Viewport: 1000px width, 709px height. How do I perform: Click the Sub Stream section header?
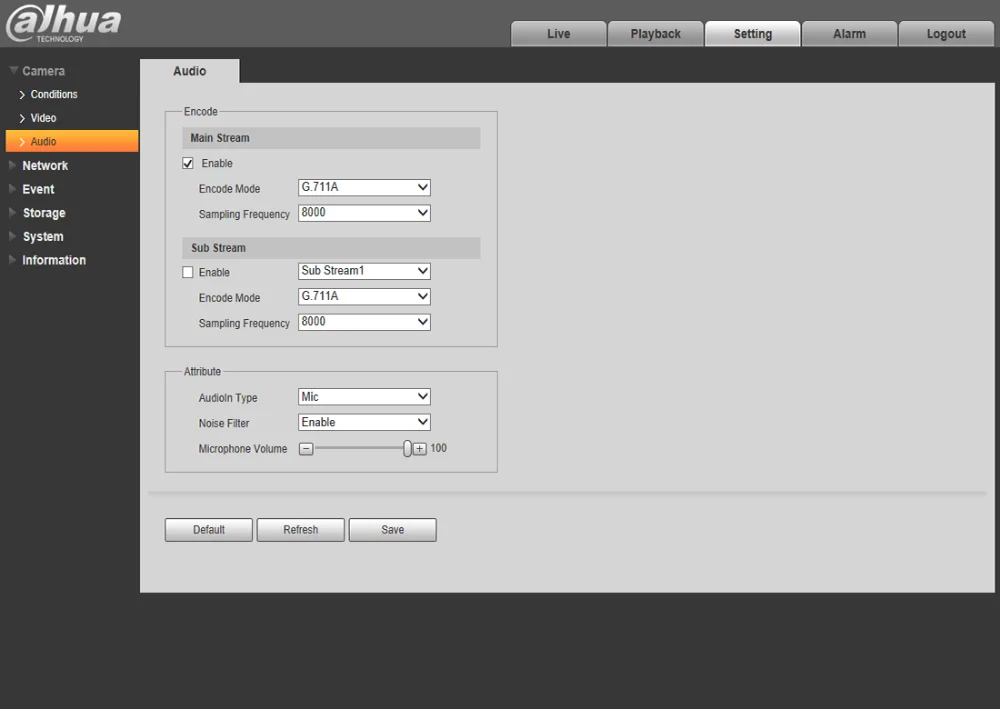(331, 248)
